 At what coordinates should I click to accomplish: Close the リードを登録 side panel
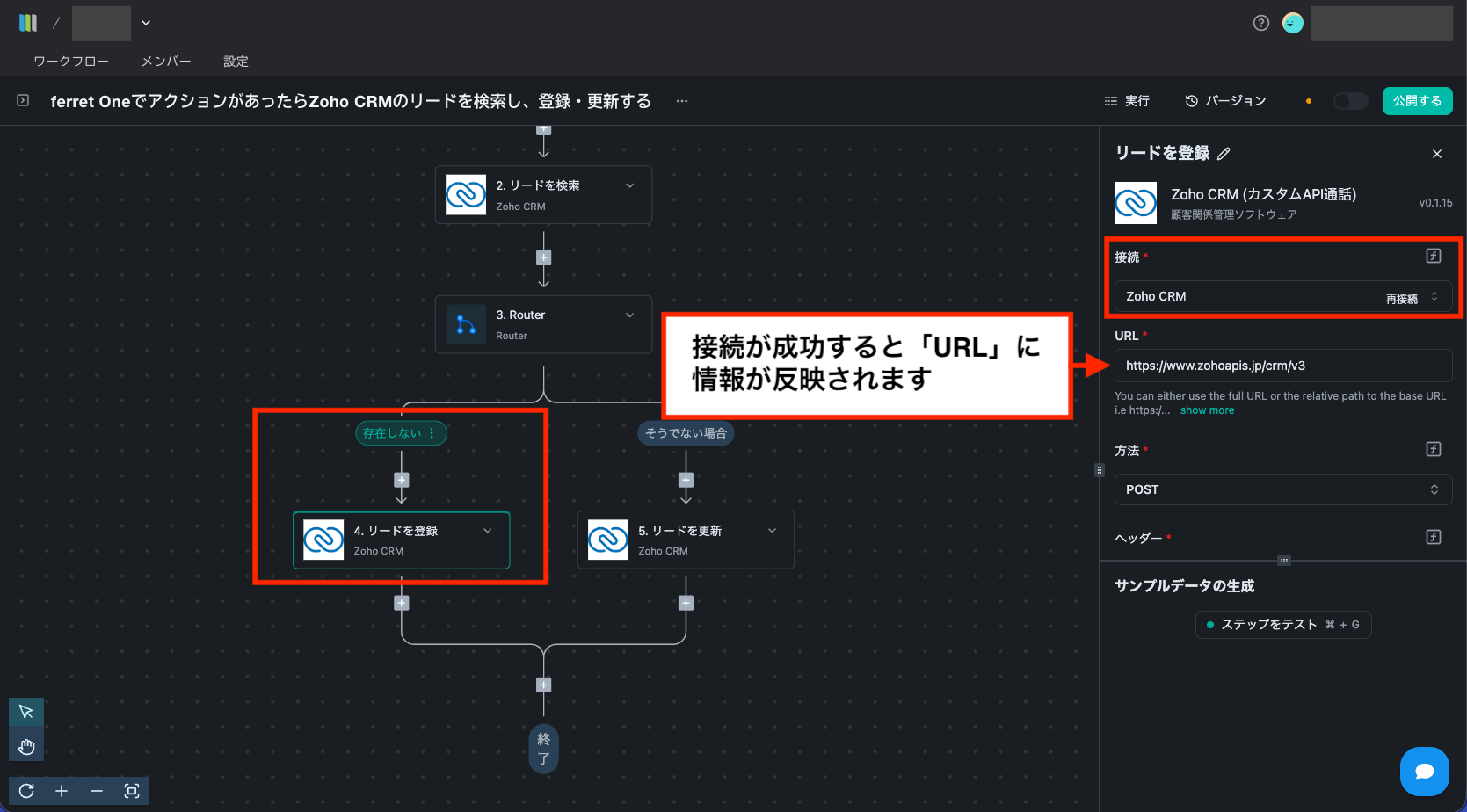(1437, 154)
